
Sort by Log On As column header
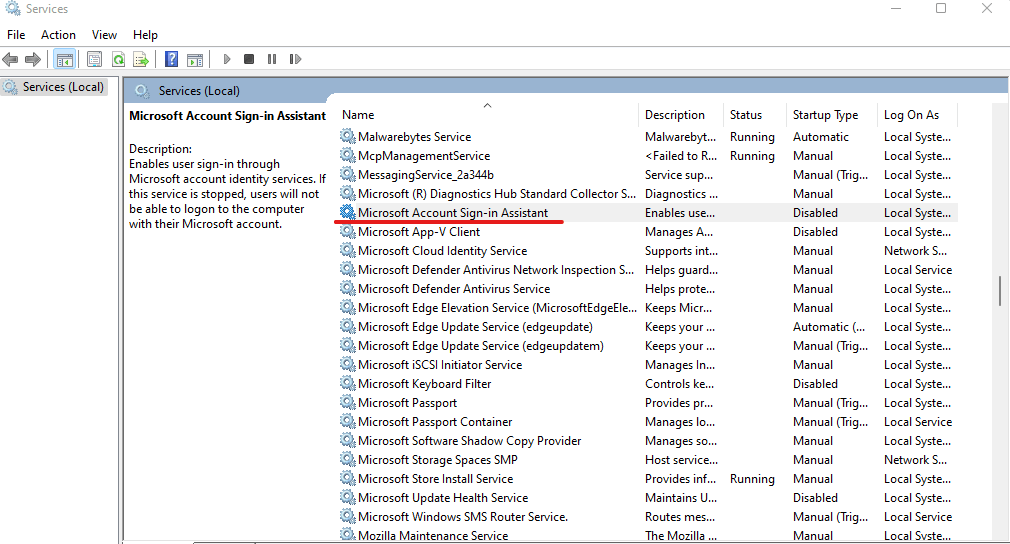pyautogui.click(x=917, y=115)
